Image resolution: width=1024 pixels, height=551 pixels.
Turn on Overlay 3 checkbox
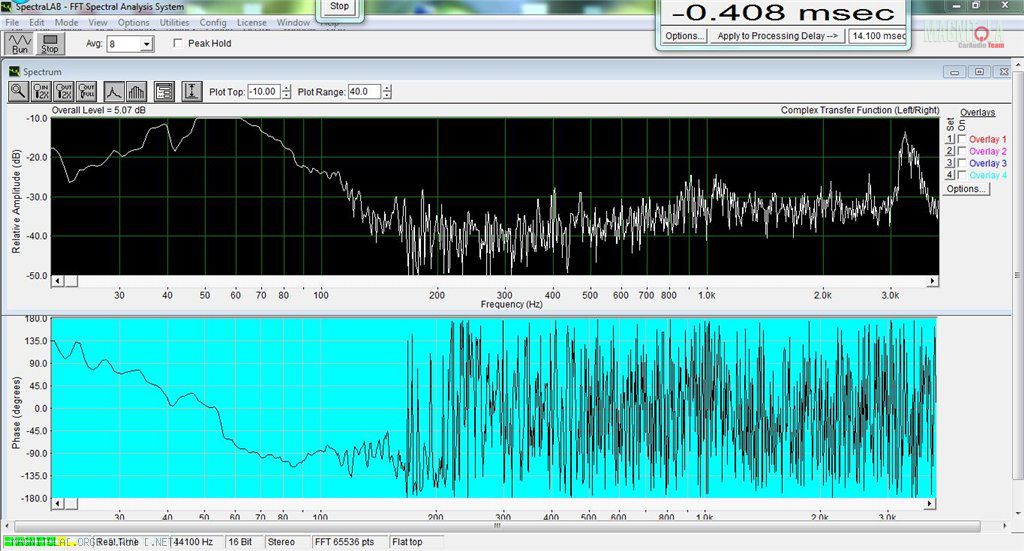tap(962, 163)
